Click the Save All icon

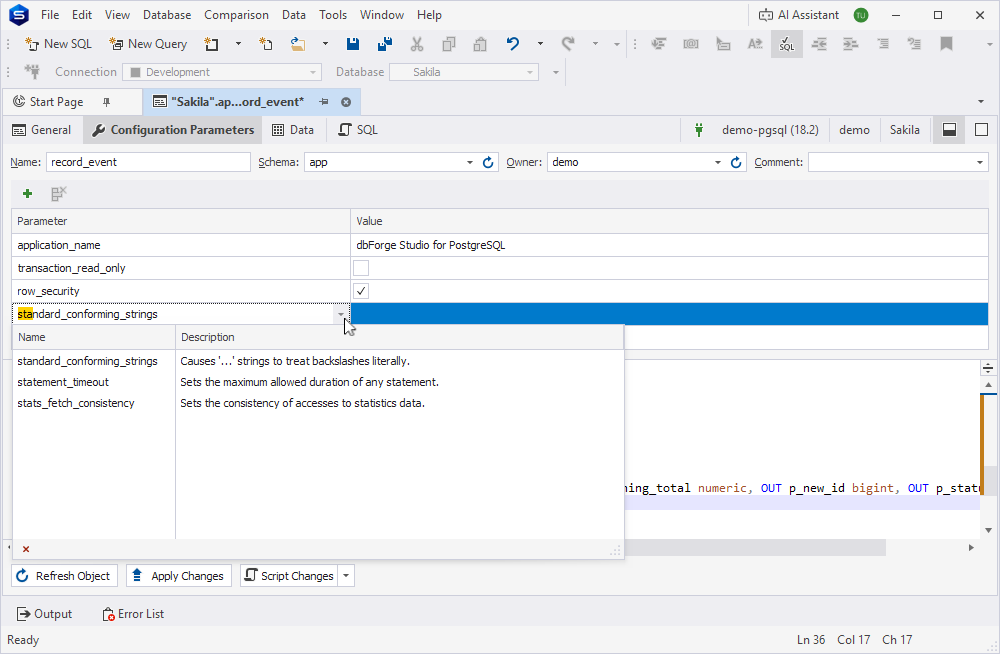pos(385,44)
